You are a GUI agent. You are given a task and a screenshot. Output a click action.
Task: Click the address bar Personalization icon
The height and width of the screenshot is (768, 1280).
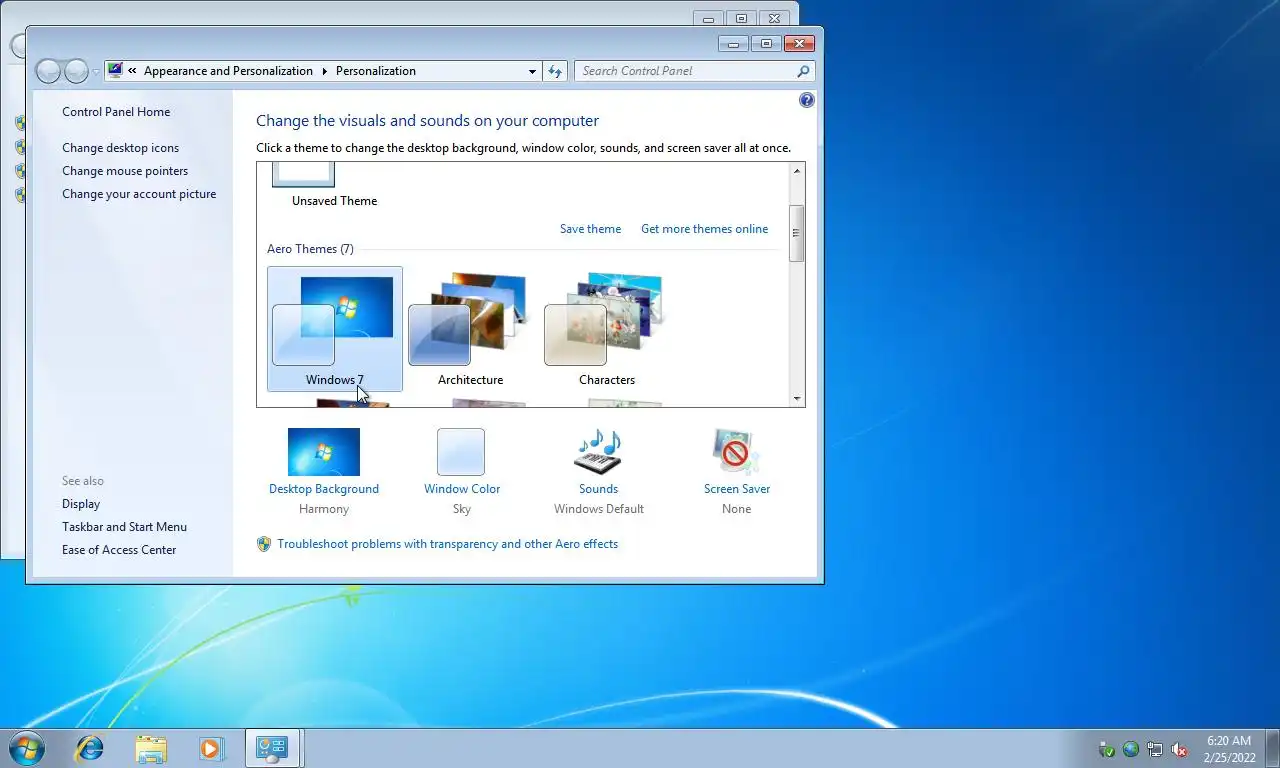coord(114,71)
